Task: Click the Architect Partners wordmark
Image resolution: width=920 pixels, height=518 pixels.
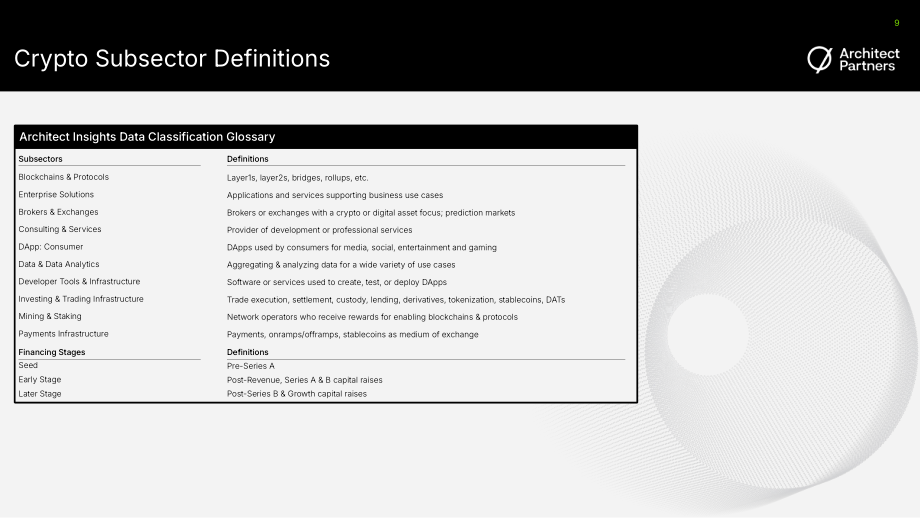Action: (869, 60)
